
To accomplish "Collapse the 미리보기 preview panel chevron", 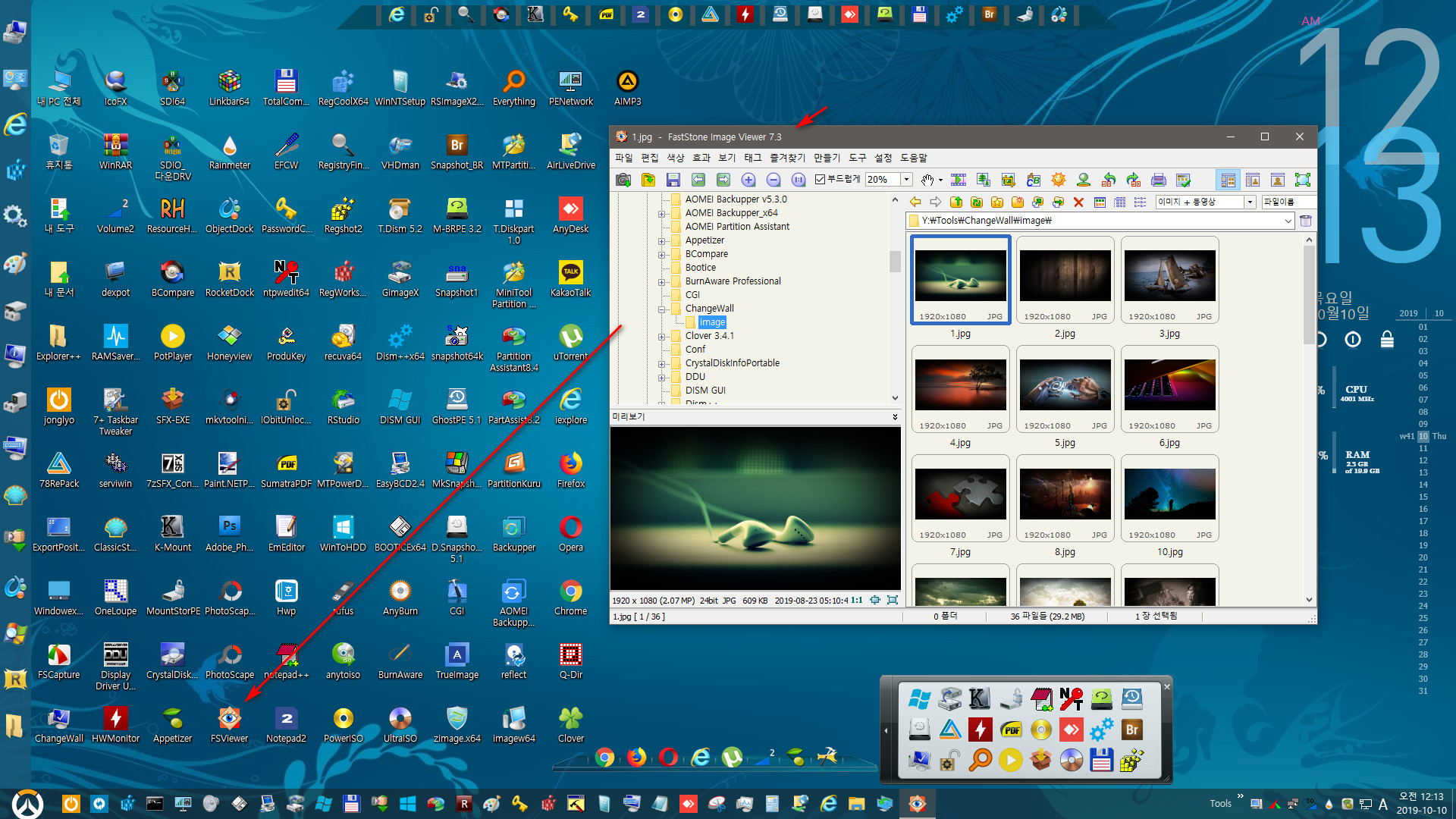I will (x=895, y=416).
